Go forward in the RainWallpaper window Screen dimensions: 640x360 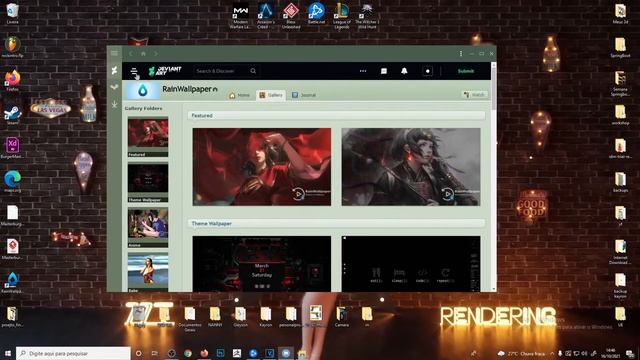(x=156, y=53)
